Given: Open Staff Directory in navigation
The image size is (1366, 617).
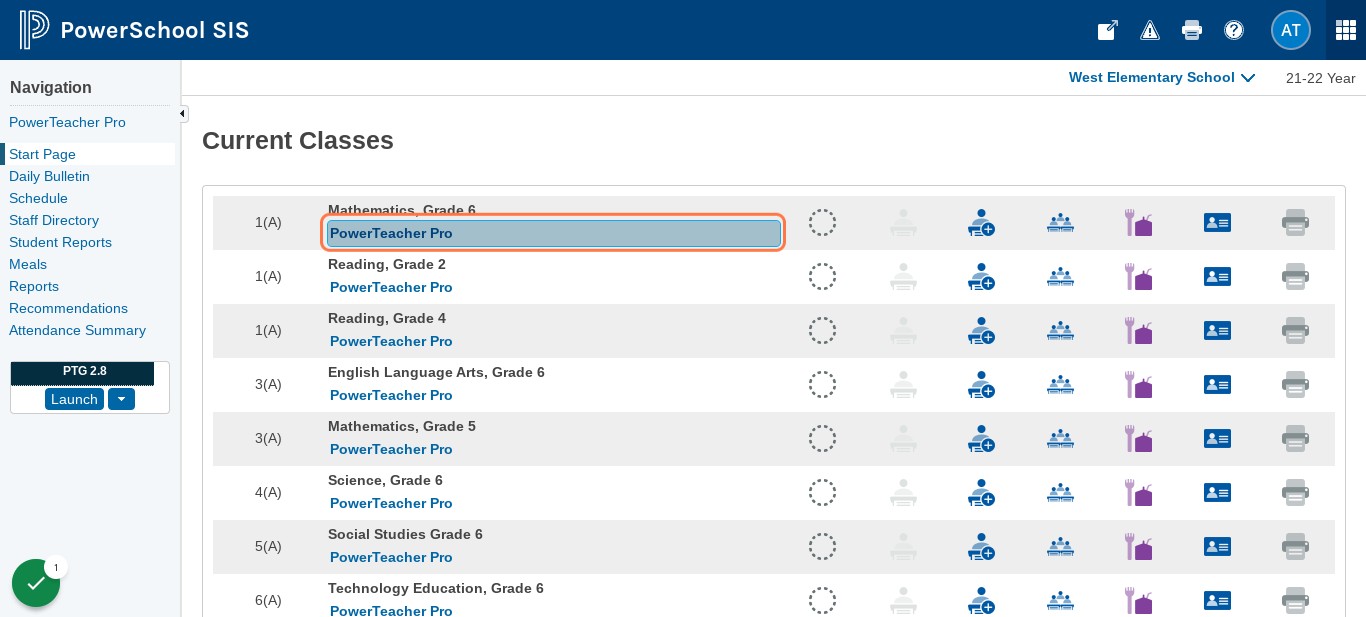Looking at the screenshot, I should click(54, 220).
